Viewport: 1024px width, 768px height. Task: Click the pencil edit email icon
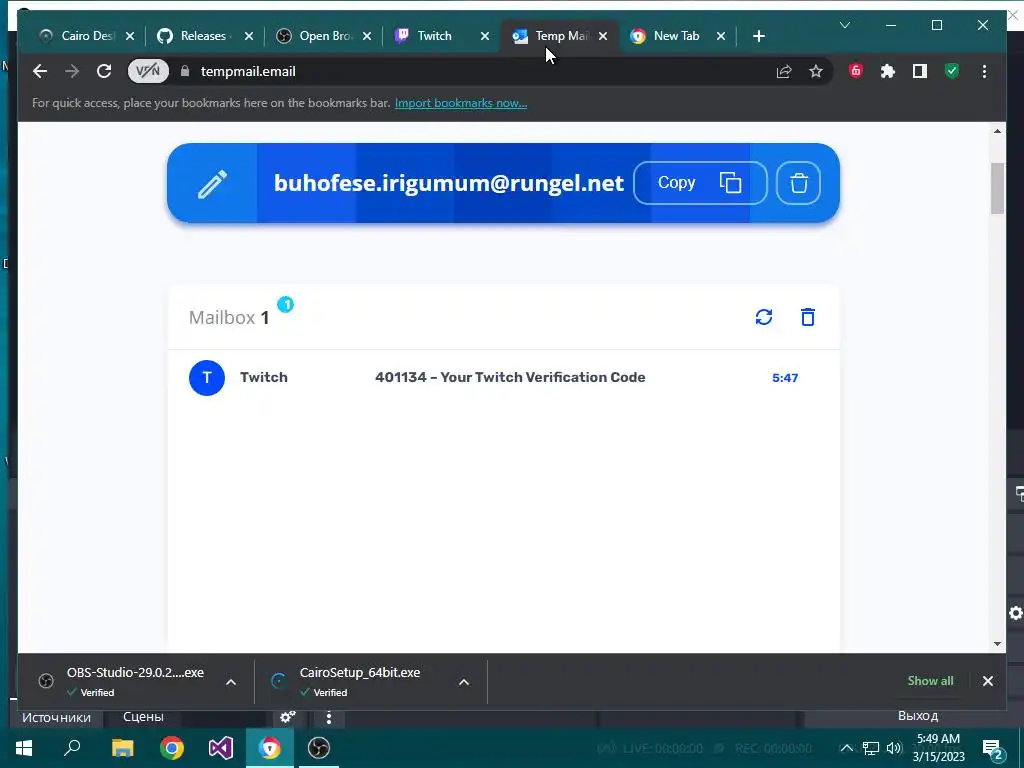pos(212,184)
